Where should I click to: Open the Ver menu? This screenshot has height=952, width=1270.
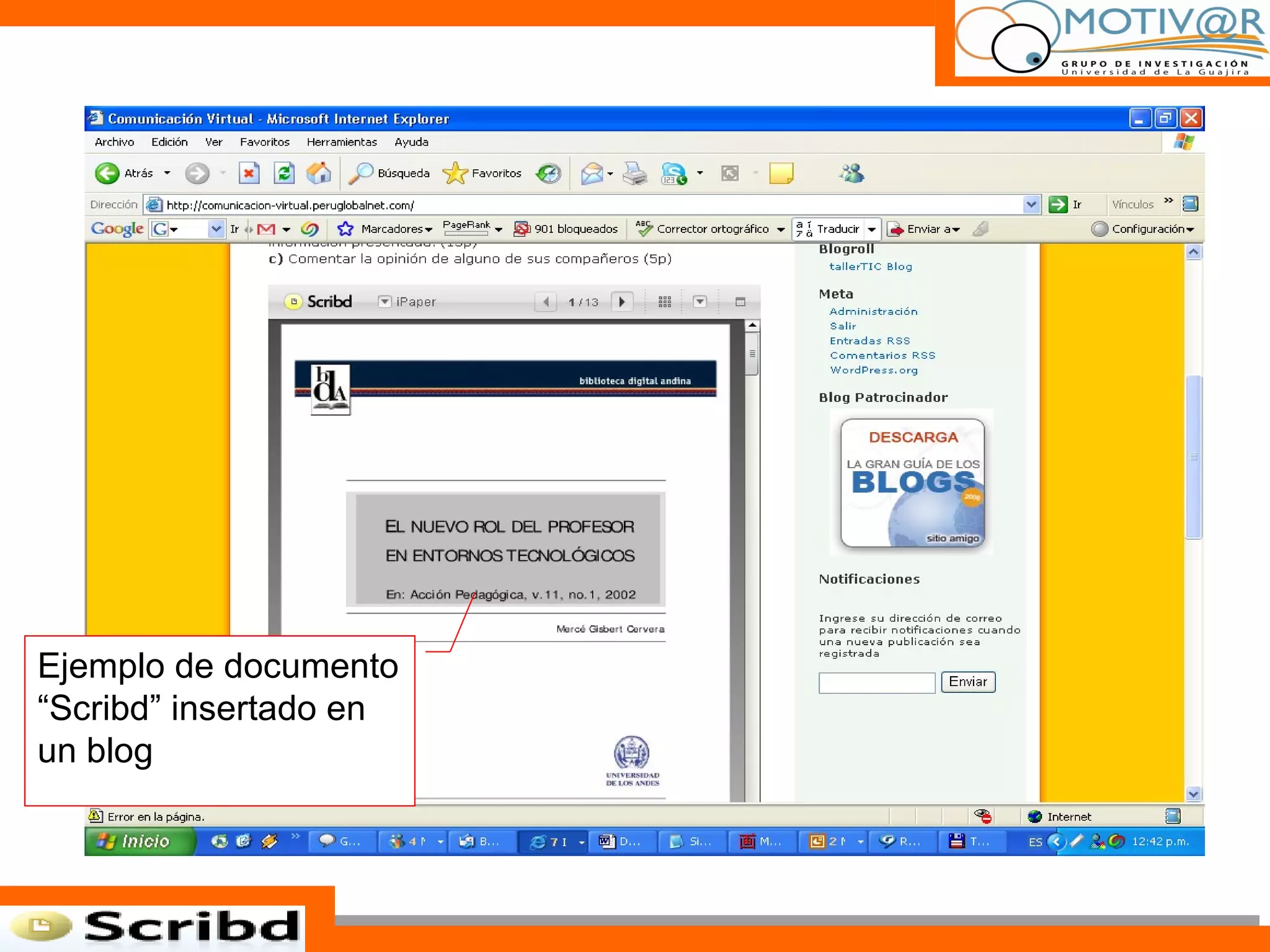[214, 142]
